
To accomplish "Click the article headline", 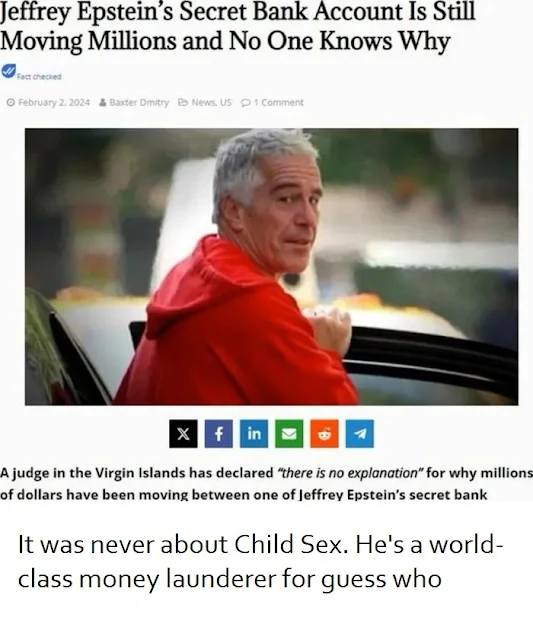I will (238, 26).
